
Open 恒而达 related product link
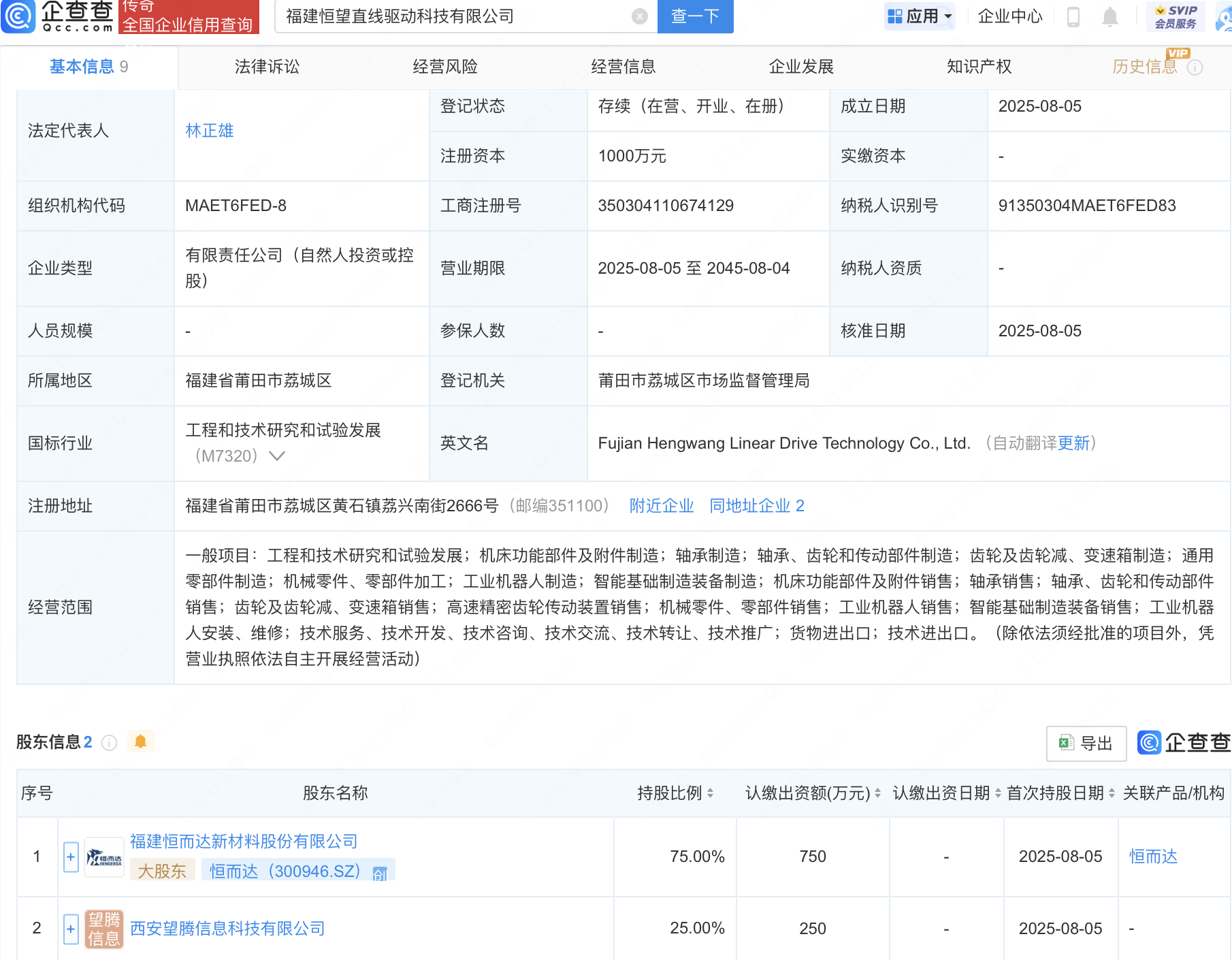[x=1153, y=857]
